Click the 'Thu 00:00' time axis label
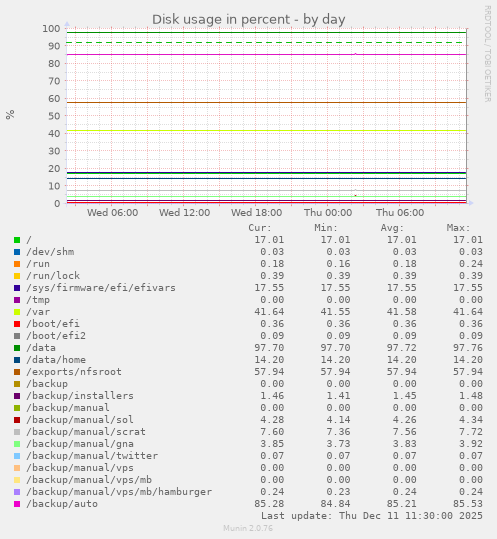This screenshot has height=539, width=497. 328,213
